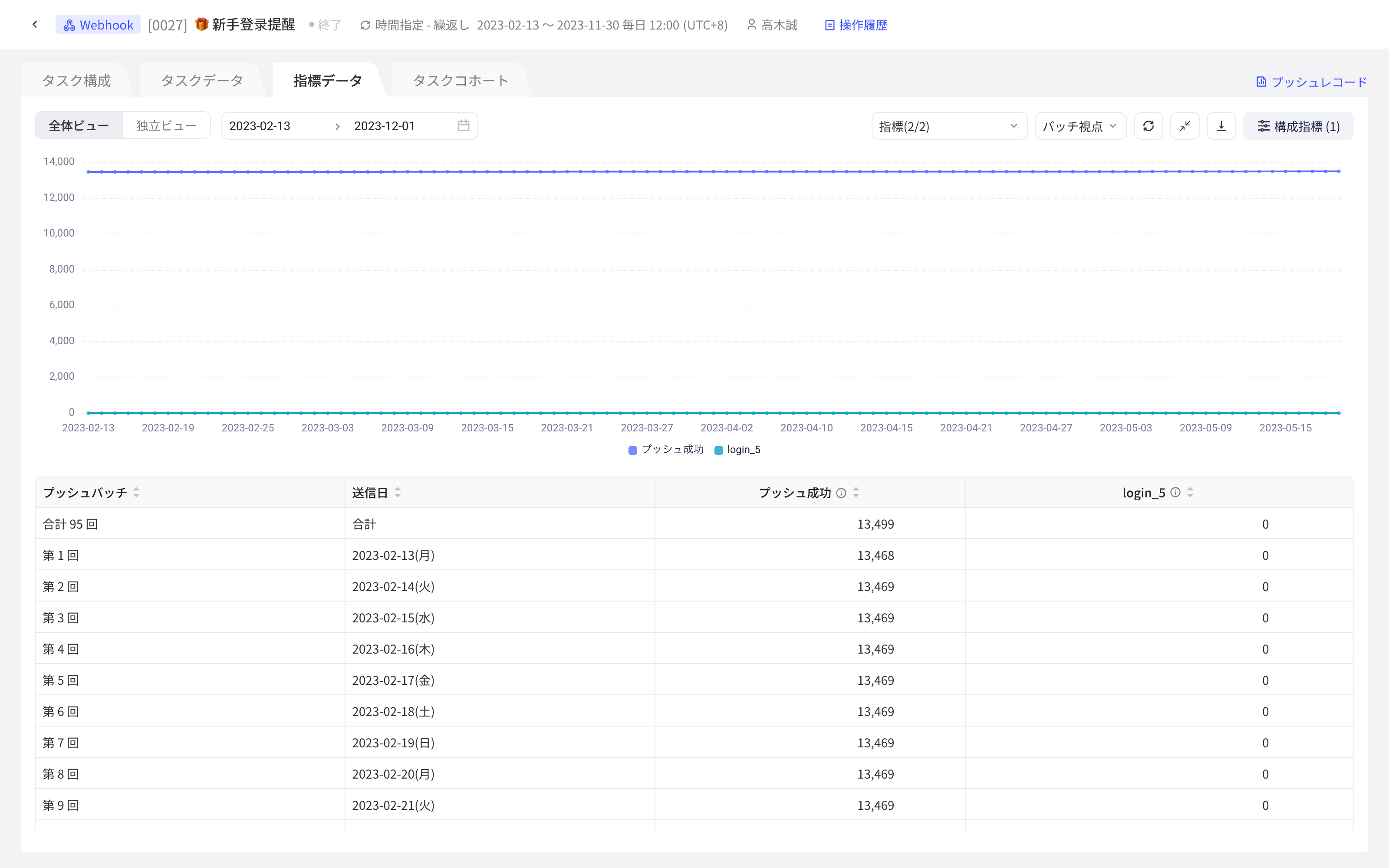Click task title 新手登录提醒
The image size is (1389, 868).
point(253,25)
